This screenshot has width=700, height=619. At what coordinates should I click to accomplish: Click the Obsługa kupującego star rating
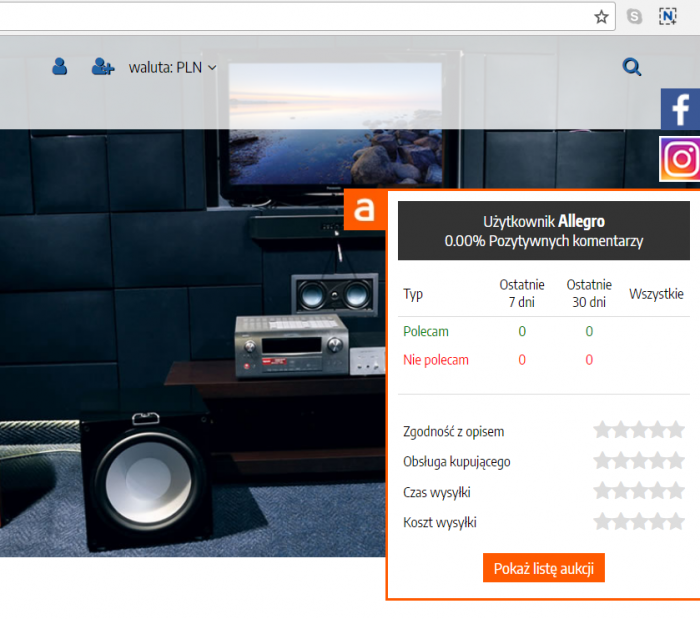click(639, 460)
